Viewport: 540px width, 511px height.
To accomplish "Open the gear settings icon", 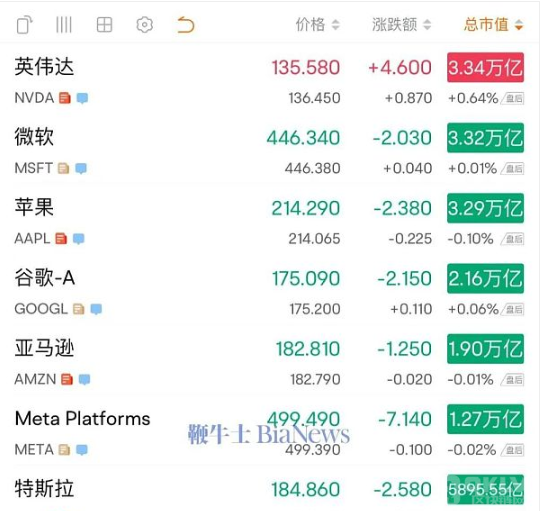I will [145, 25].
